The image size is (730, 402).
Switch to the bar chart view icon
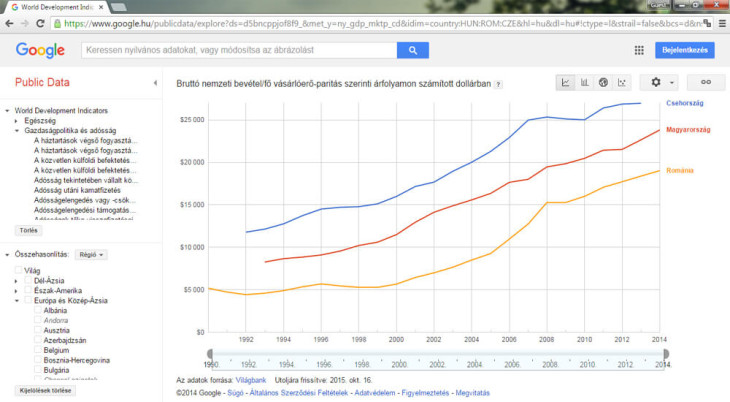[584, 82]
